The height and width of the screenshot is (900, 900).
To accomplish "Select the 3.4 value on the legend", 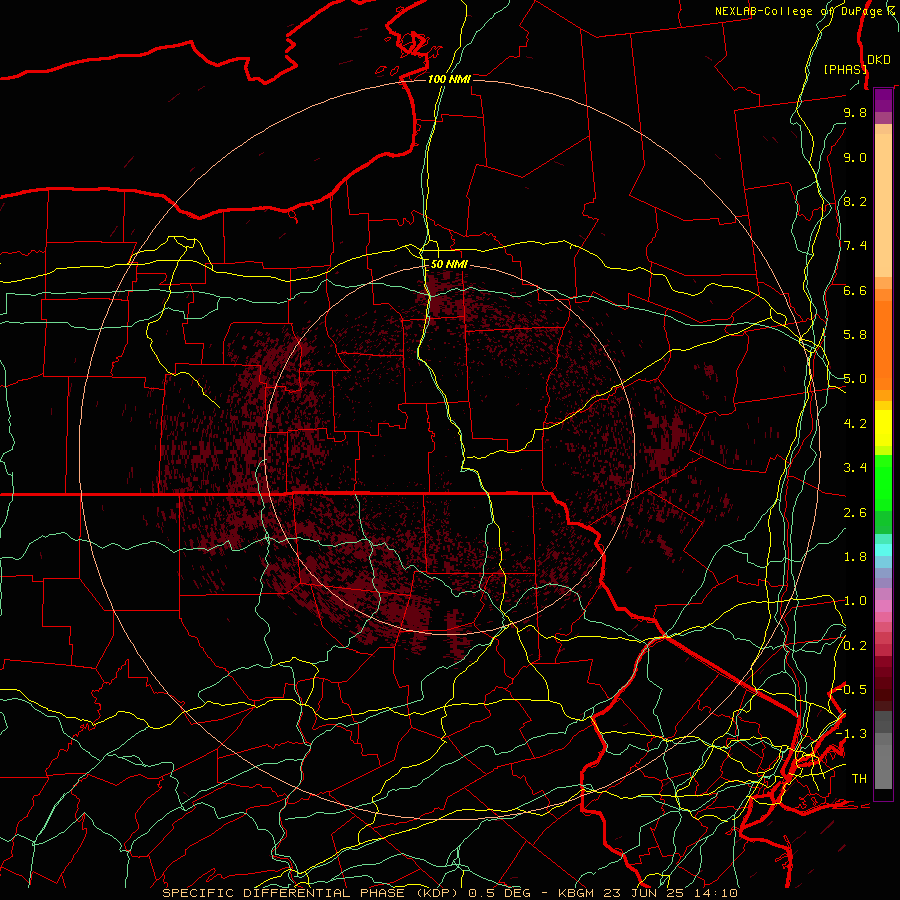I will tap(855, 468).
